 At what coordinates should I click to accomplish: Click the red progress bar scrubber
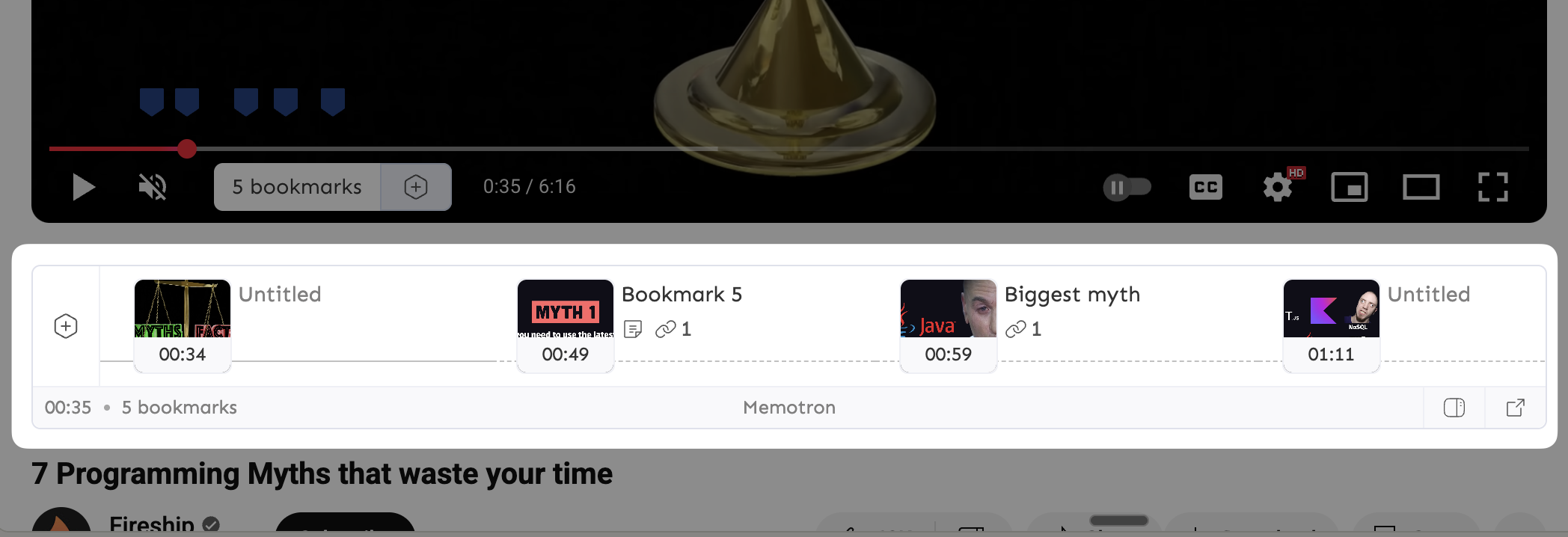[x=187, y=149]
